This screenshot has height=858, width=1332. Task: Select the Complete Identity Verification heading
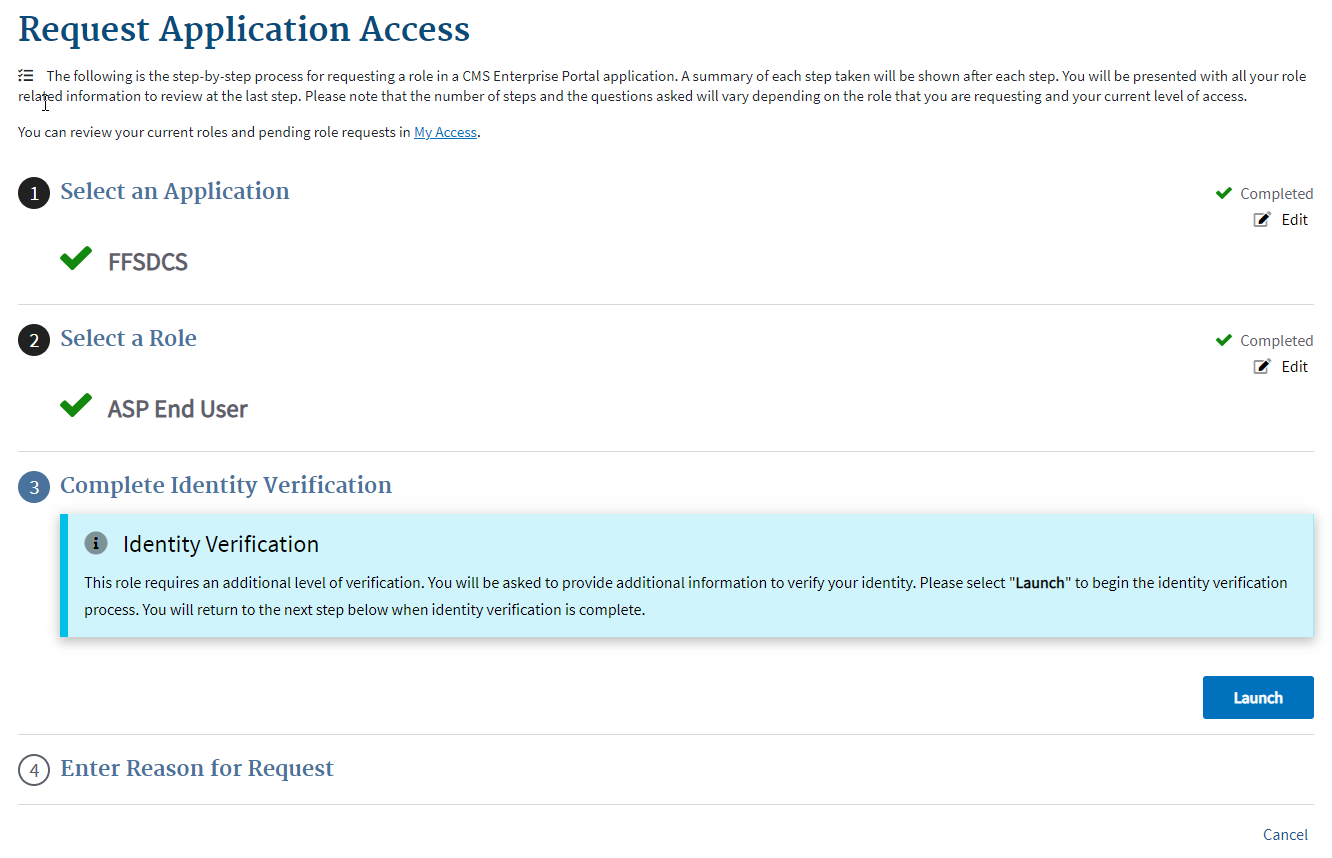click(226, 485)
